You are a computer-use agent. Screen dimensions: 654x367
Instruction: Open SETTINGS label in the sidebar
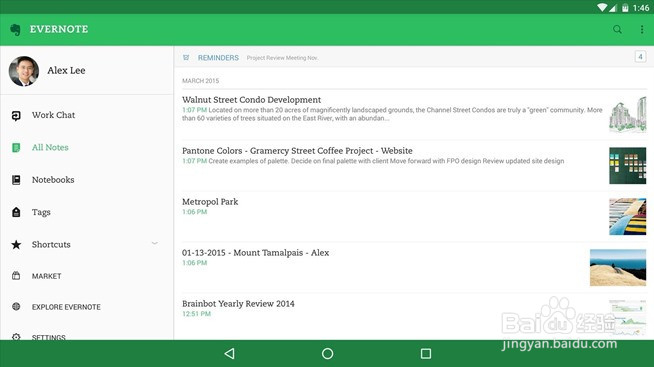[x=48, y=337]
